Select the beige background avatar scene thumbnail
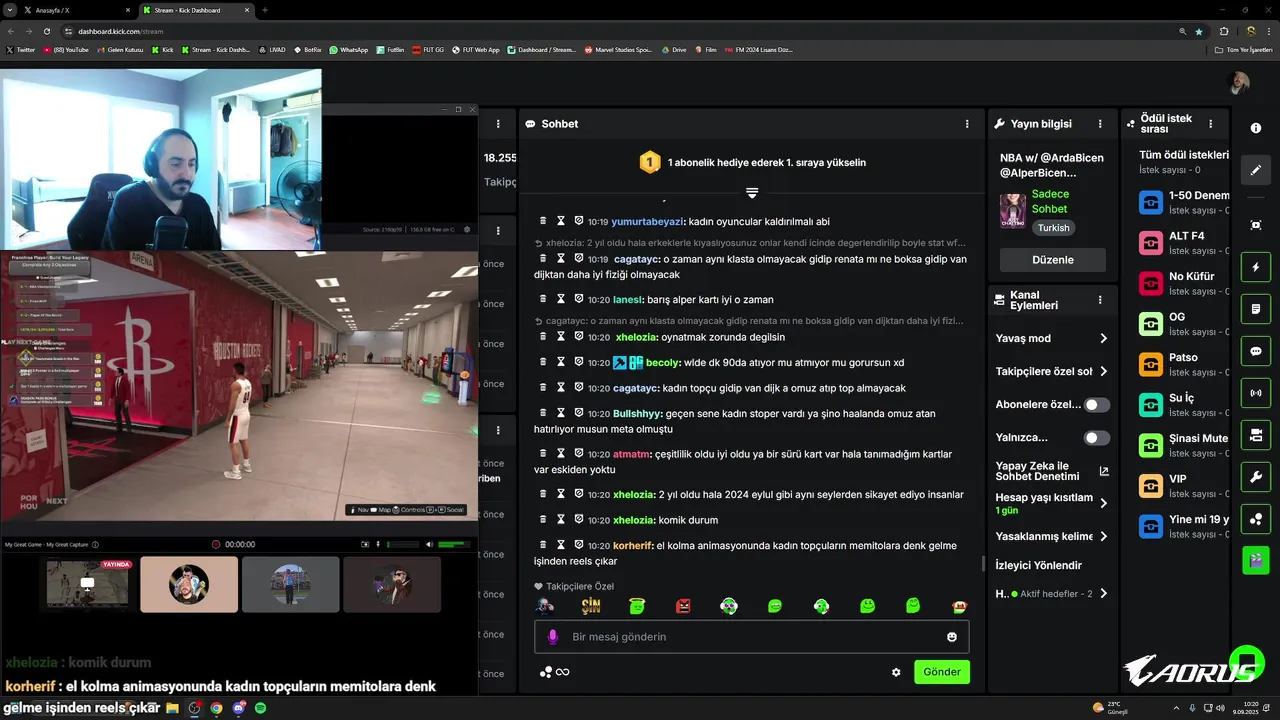 [x=189, y=584]
